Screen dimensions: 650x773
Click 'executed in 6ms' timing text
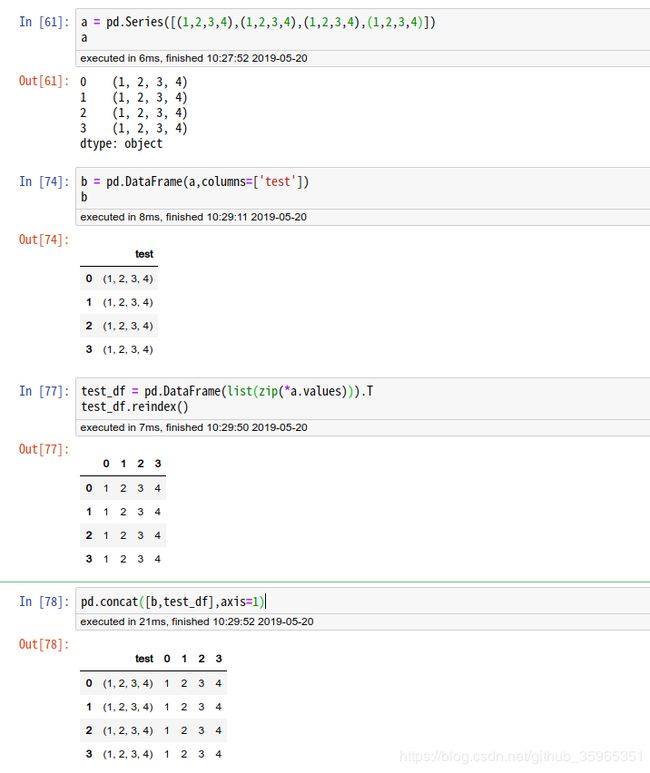[x=120, y=58]
